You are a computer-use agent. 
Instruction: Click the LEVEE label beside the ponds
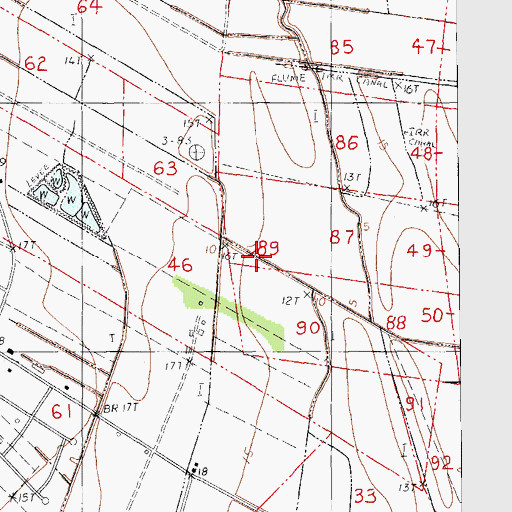tap(38, 176)
